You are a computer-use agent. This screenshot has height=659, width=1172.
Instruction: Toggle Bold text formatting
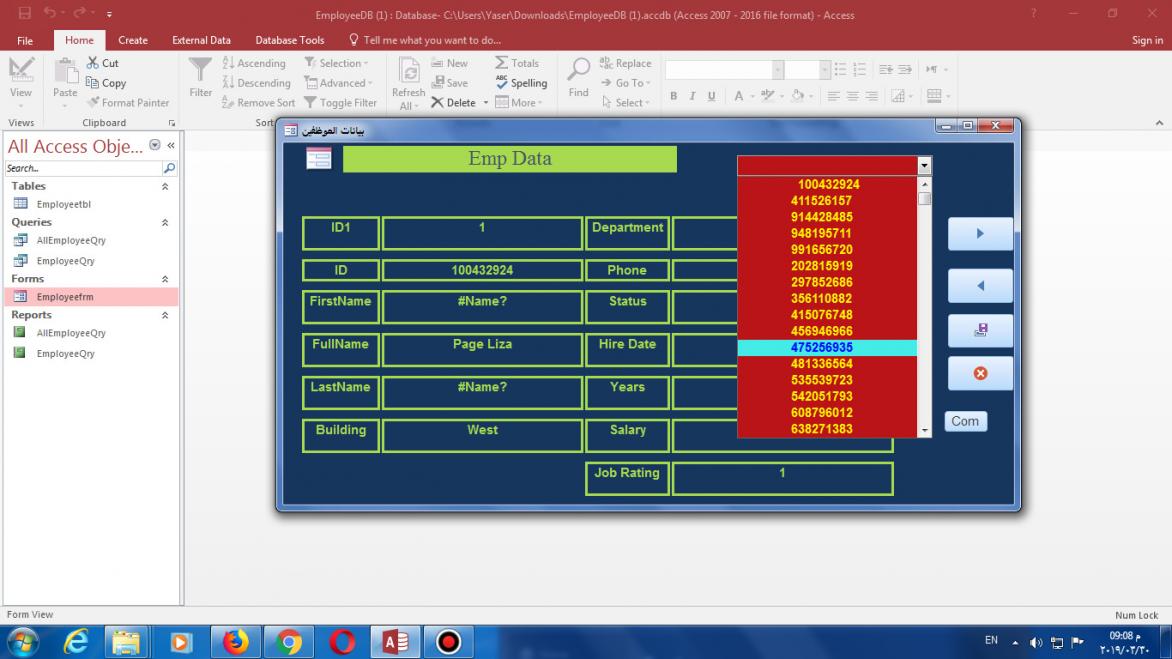click(x=673, y=96)
